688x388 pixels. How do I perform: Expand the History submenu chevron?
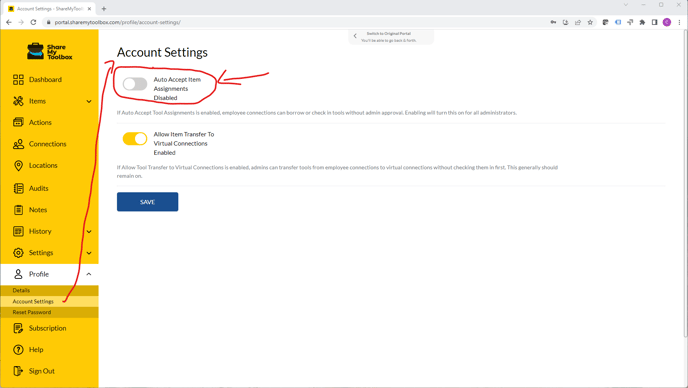coord(89,232)
